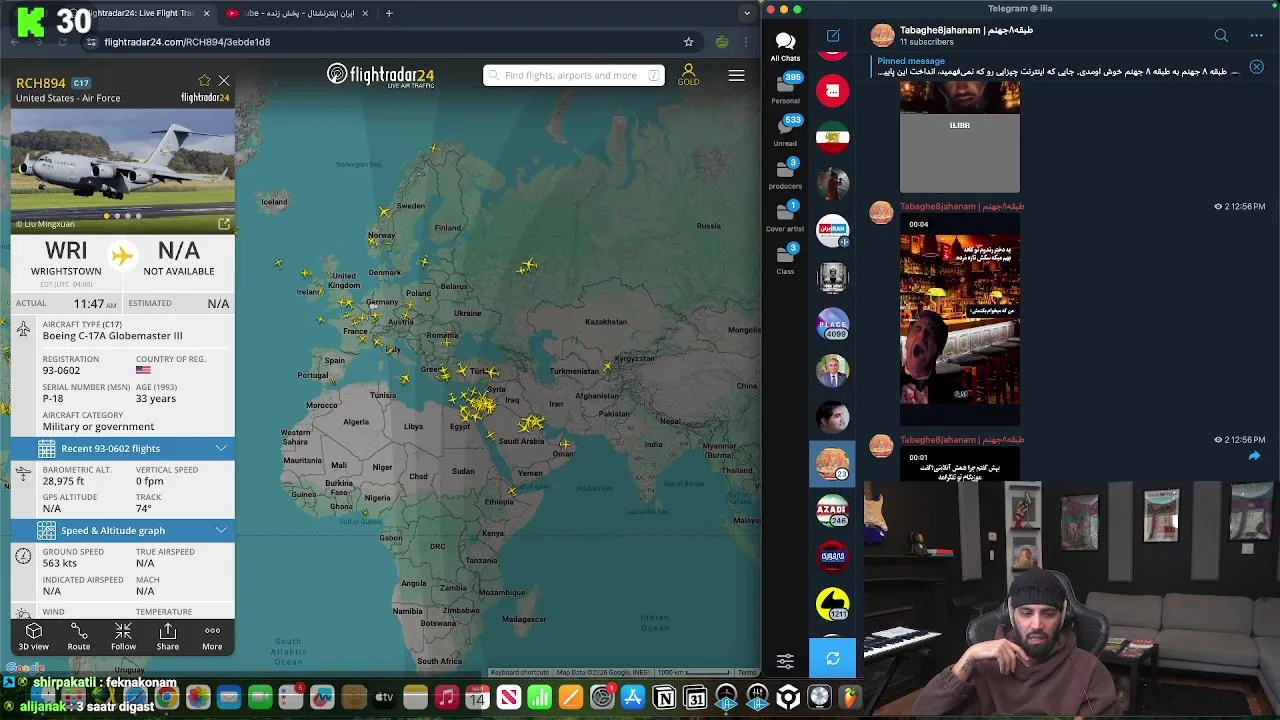Select the C17 aircraft type badge
1280x720 pixels.
point(81,83)
